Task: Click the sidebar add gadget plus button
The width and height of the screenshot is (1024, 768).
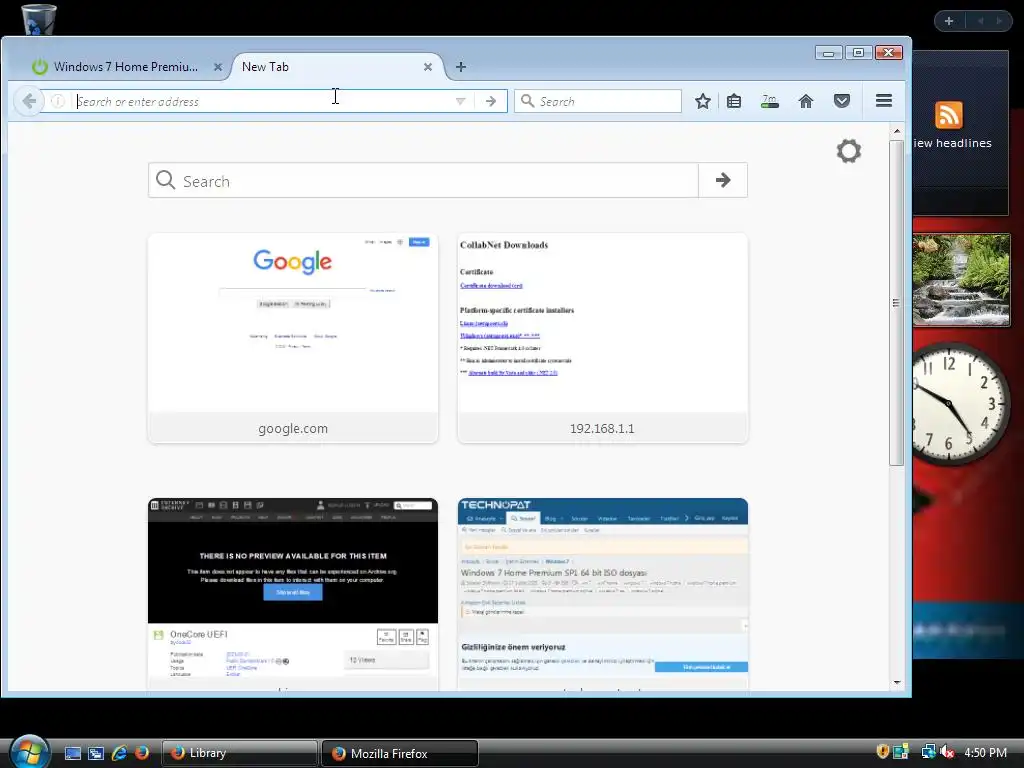Action: 949,21
